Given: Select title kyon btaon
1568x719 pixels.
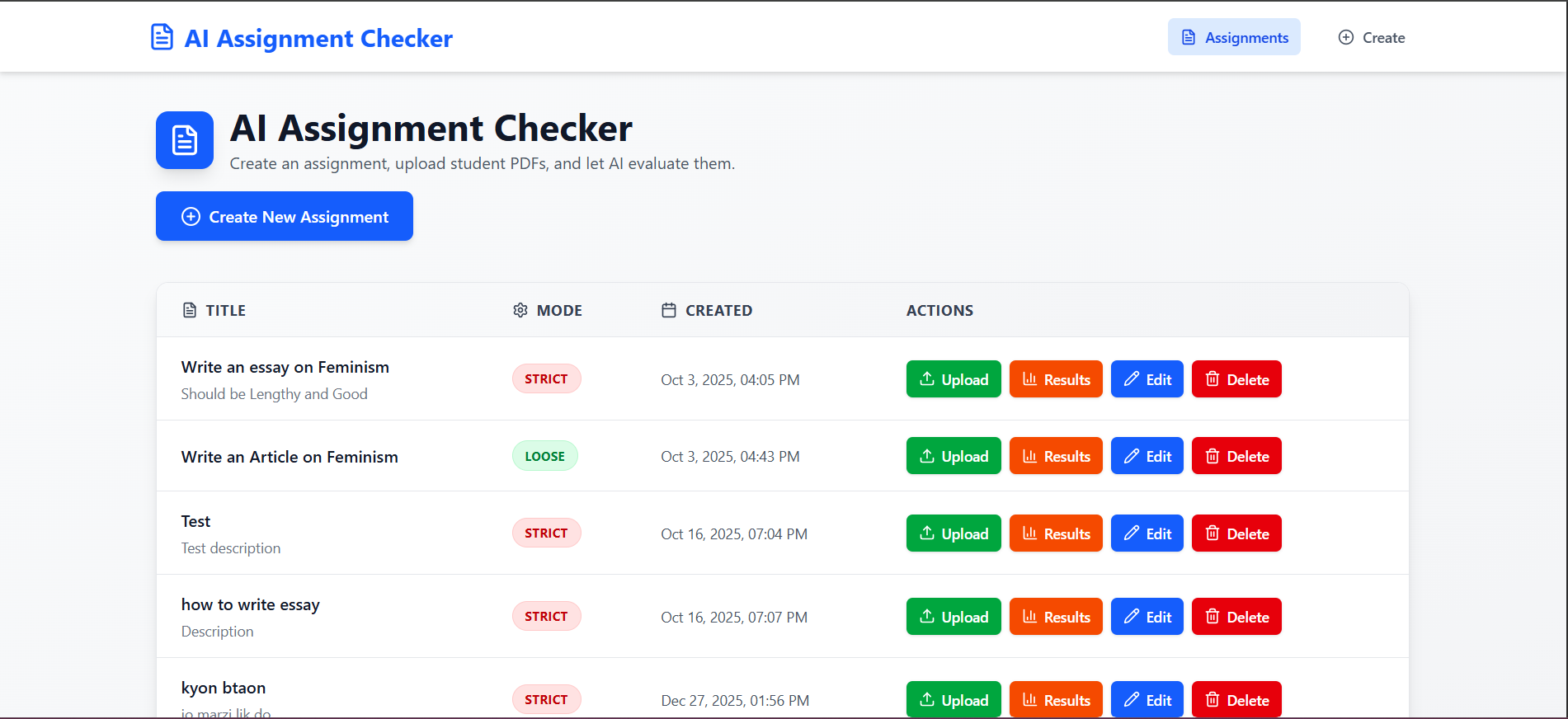Looking at the screenshot, I should [224, 688].
